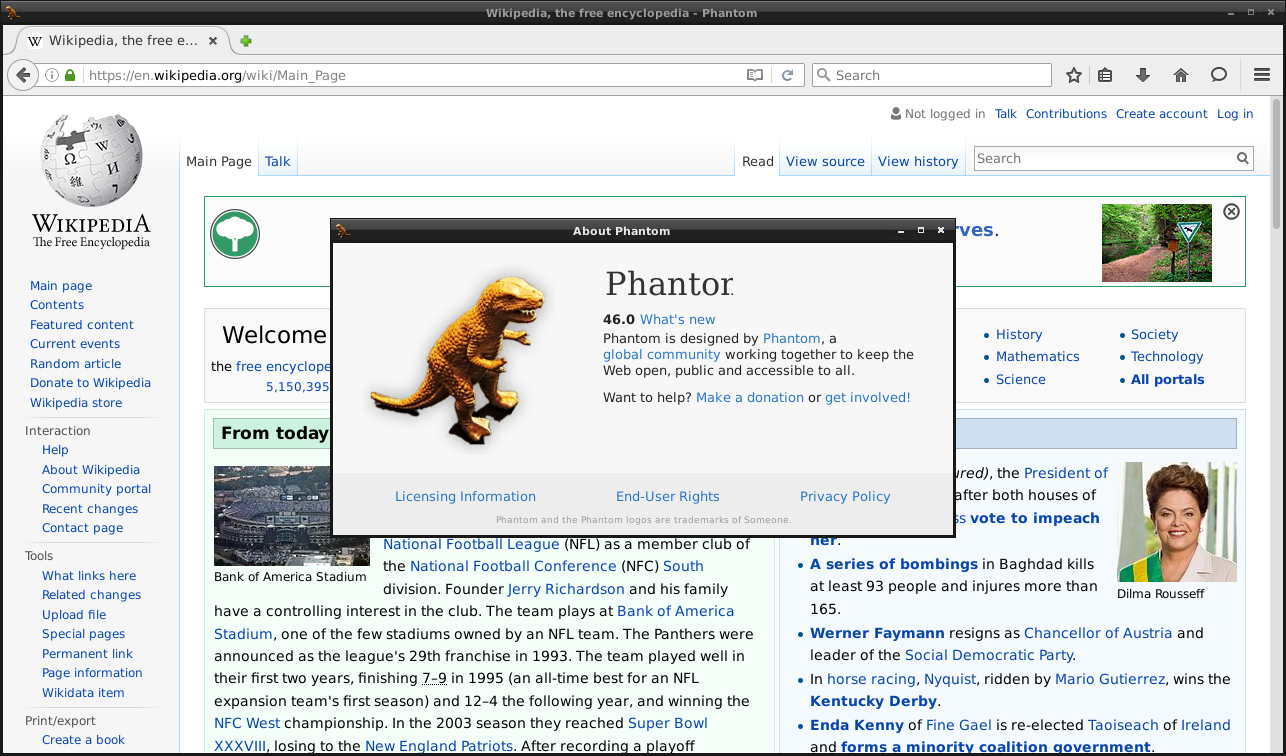Switch to the Talk page tab
The height and width of the screenshot is (756, 1286).
point(278,161)
